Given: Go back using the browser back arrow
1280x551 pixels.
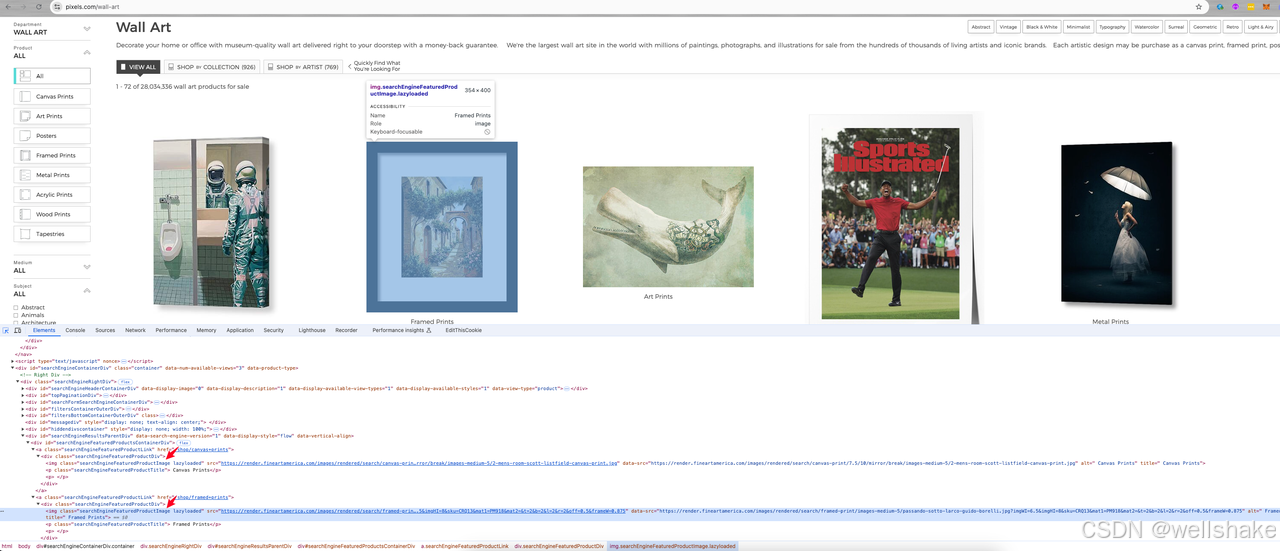Looking at the screenshot, I should click(x=7, y=6).
